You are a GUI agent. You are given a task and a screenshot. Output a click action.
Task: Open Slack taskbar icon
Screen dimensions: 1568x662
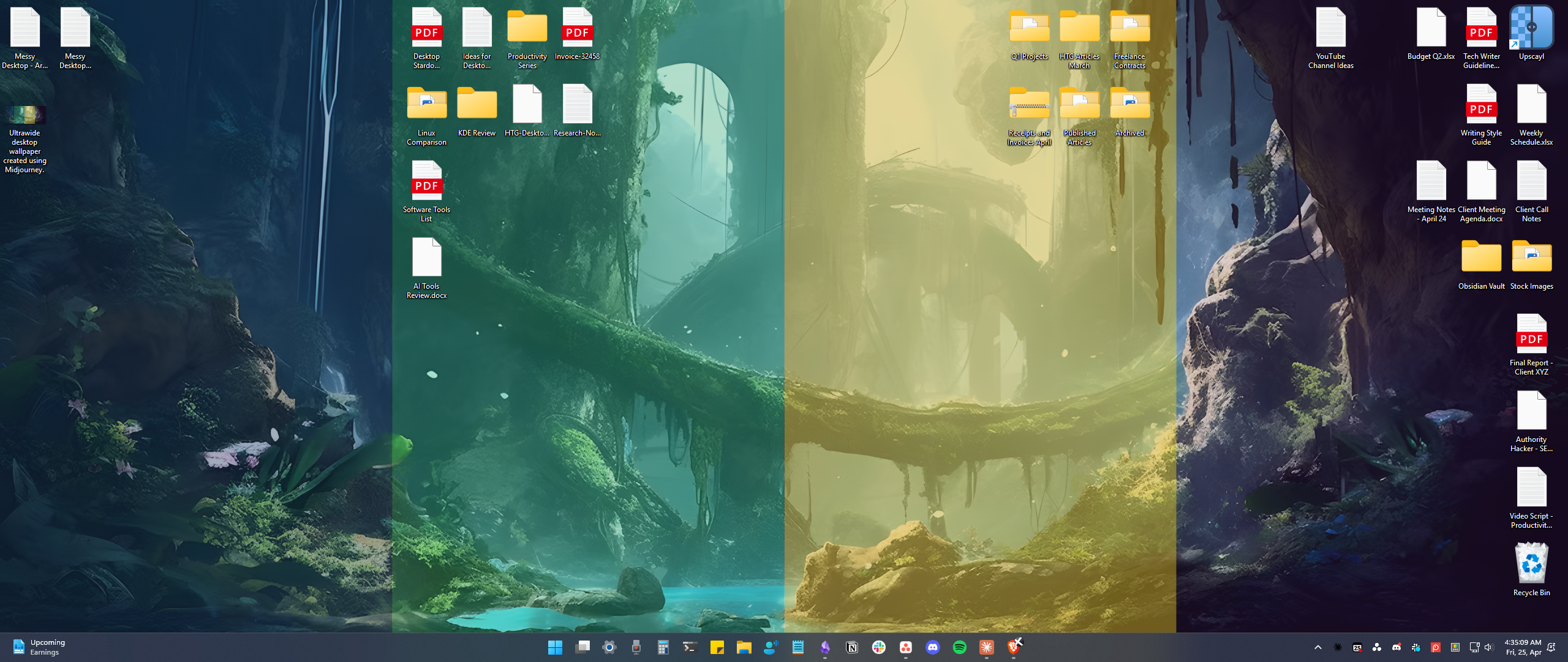[x=879, y=647]
